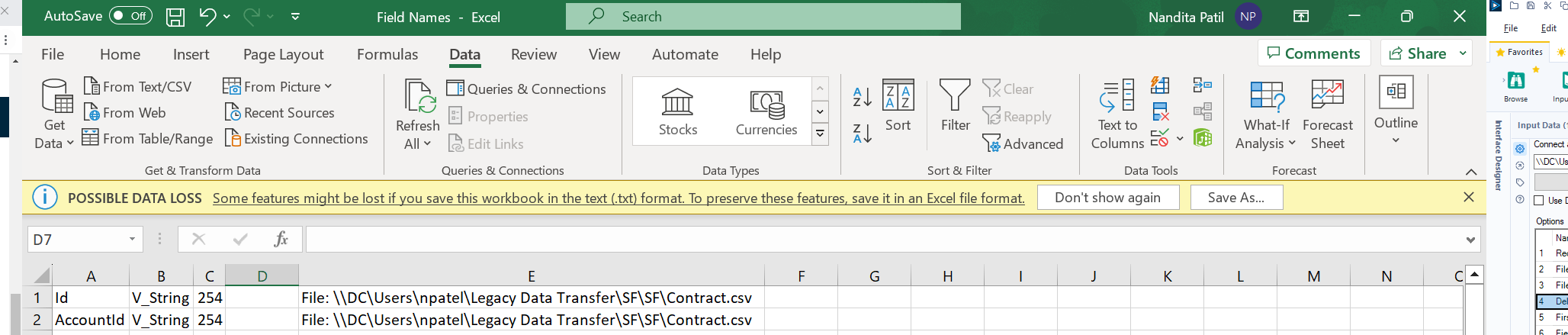1568x335 pixels.
Task: Click the Save As... button
Action: click(x=1235, y=198)
